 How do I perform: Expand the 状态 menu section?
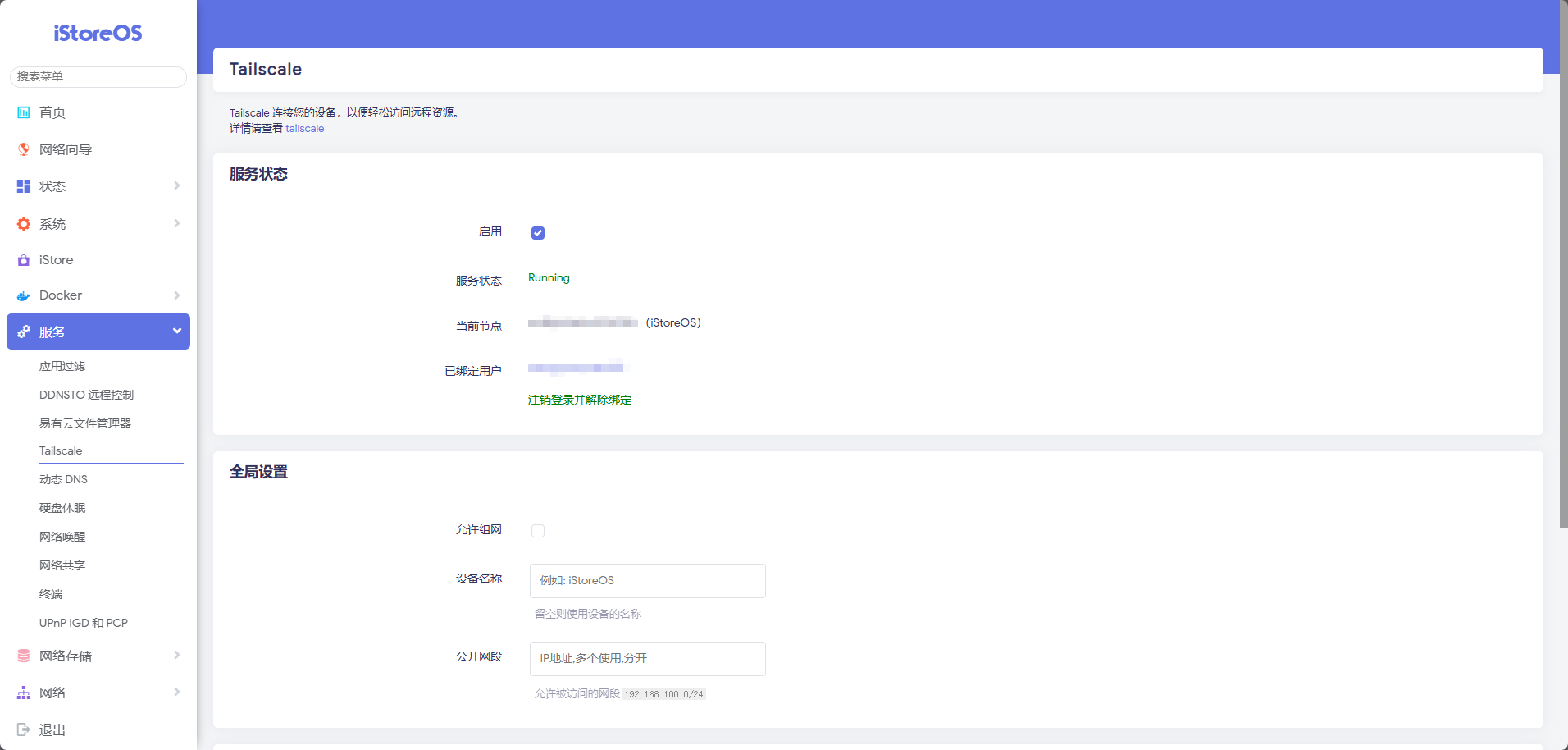176,186
